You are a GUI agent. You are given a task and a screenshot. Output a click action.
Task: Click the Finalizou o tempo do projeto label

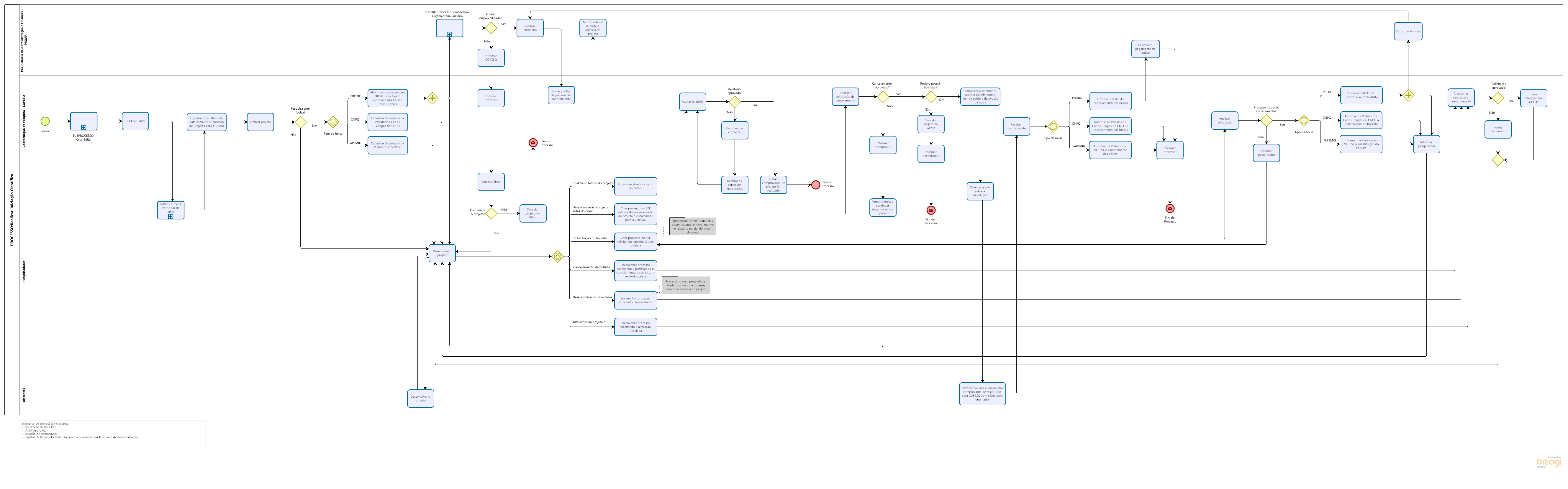tap(592, 183)
